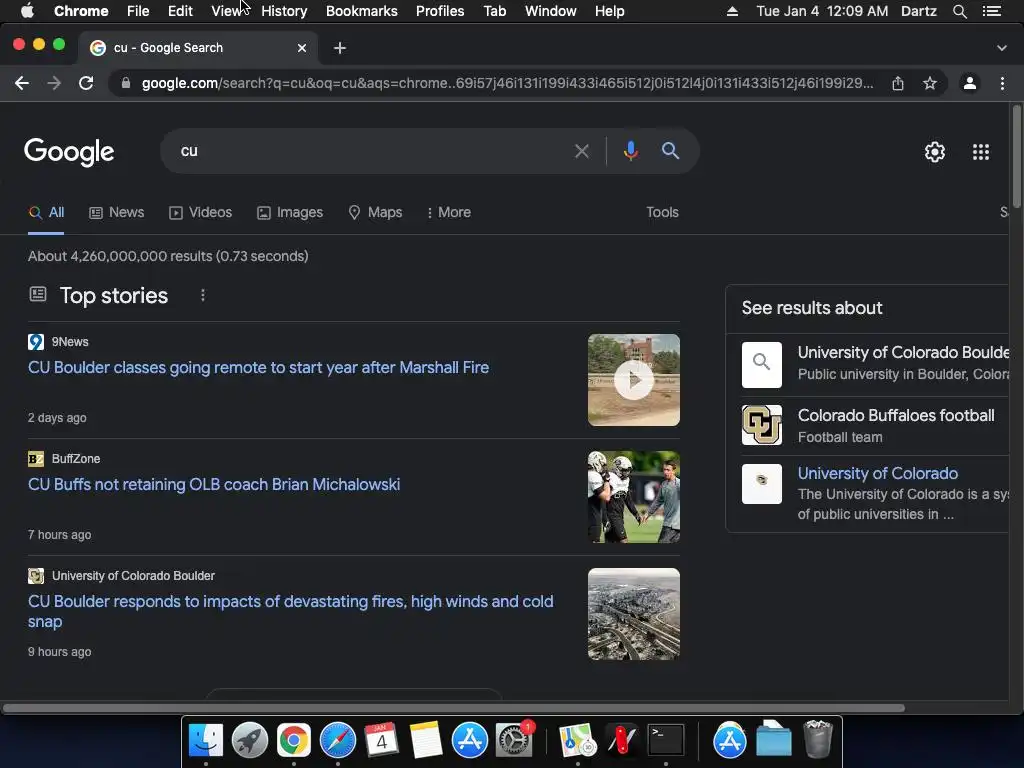Select Colorado Buffaloes football result
The image size is (1024, 768).
(x=875, y=425)
